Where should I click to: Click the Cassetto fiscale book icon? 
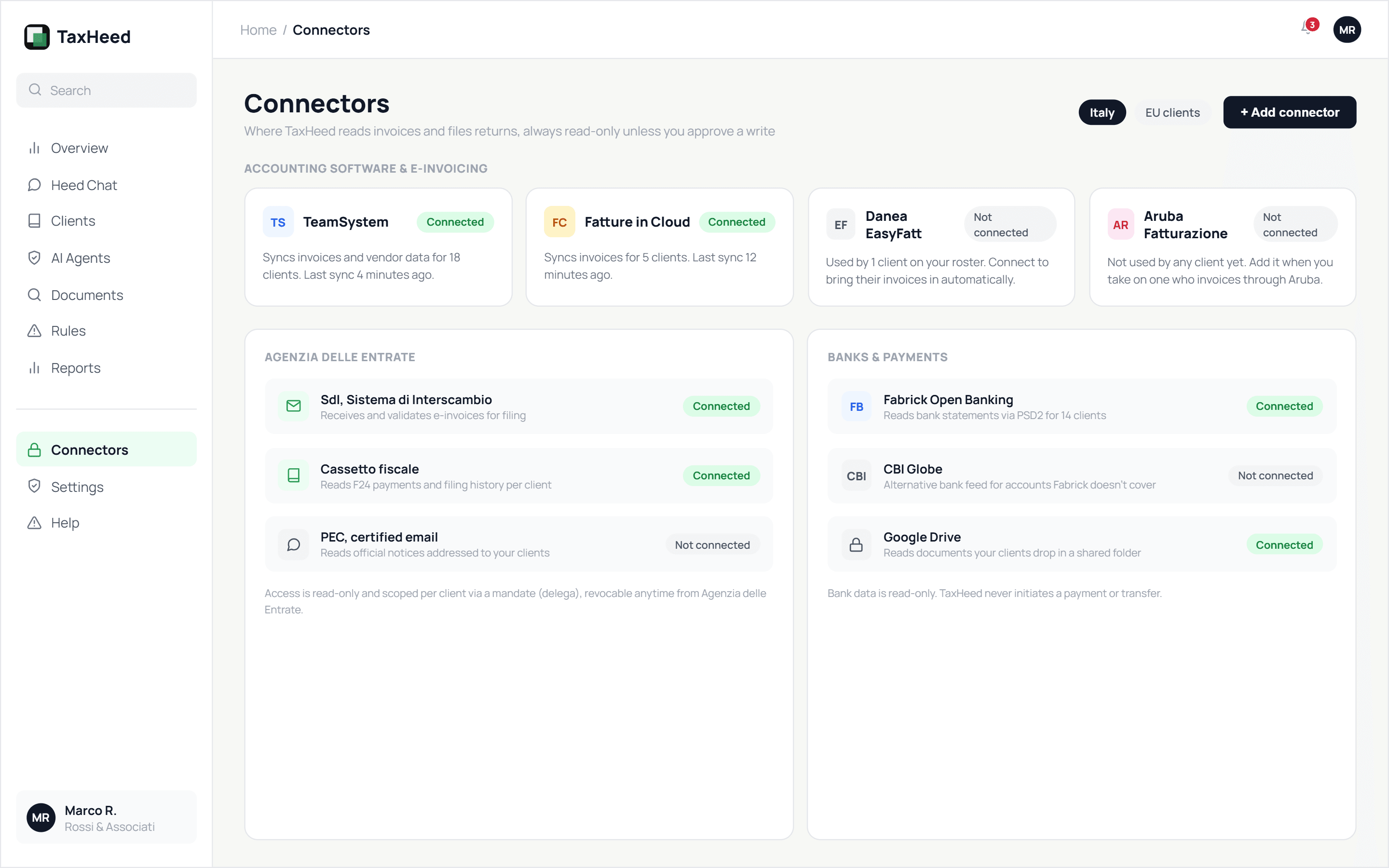[x=293, y=475]
